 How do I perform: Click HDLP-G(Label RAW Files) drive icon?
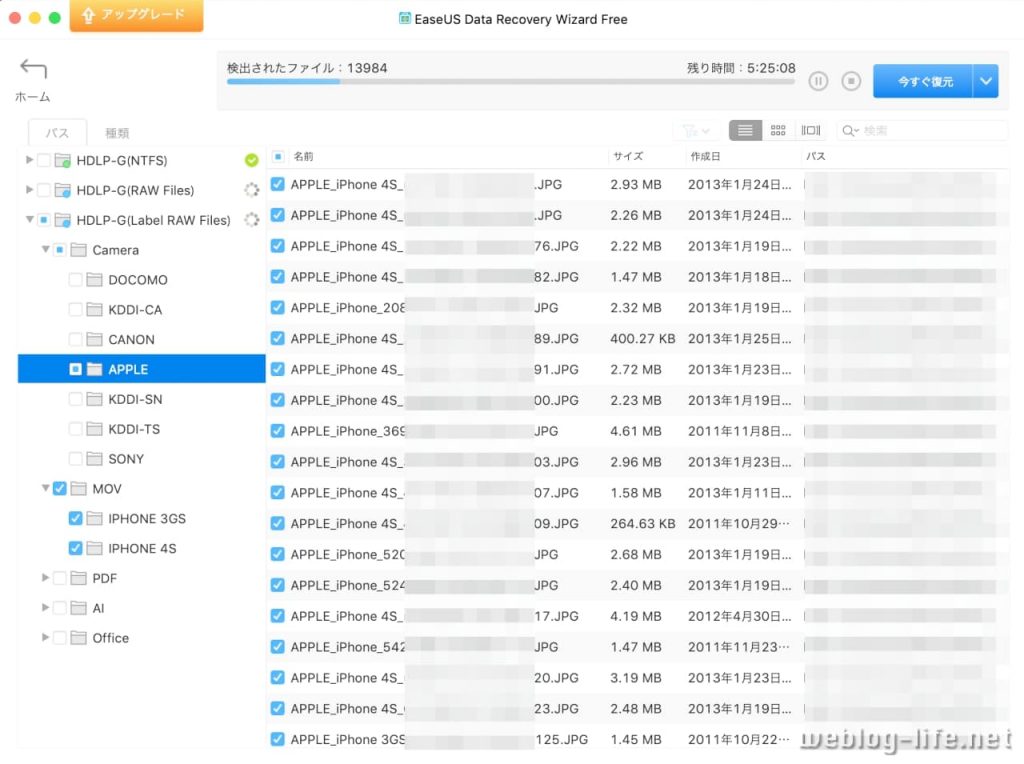tap(63, 220)
